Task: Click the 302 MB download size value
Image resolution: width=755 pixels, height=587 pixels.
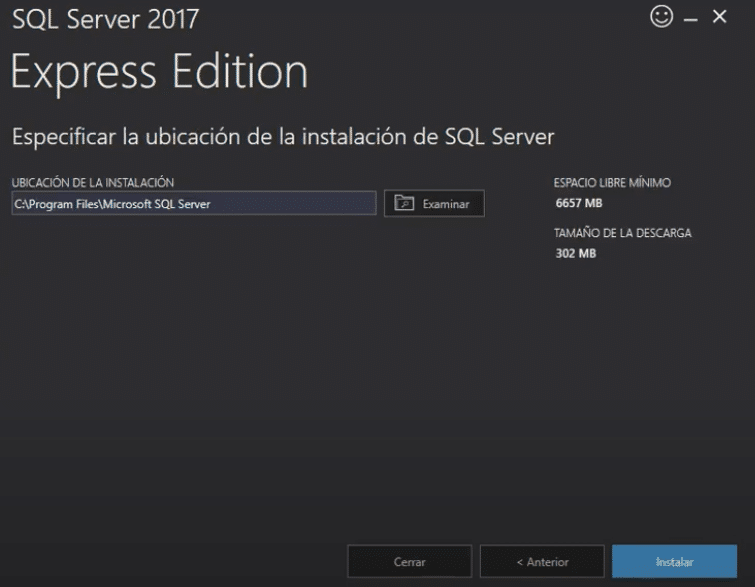Action: click(x=575, y=254)
